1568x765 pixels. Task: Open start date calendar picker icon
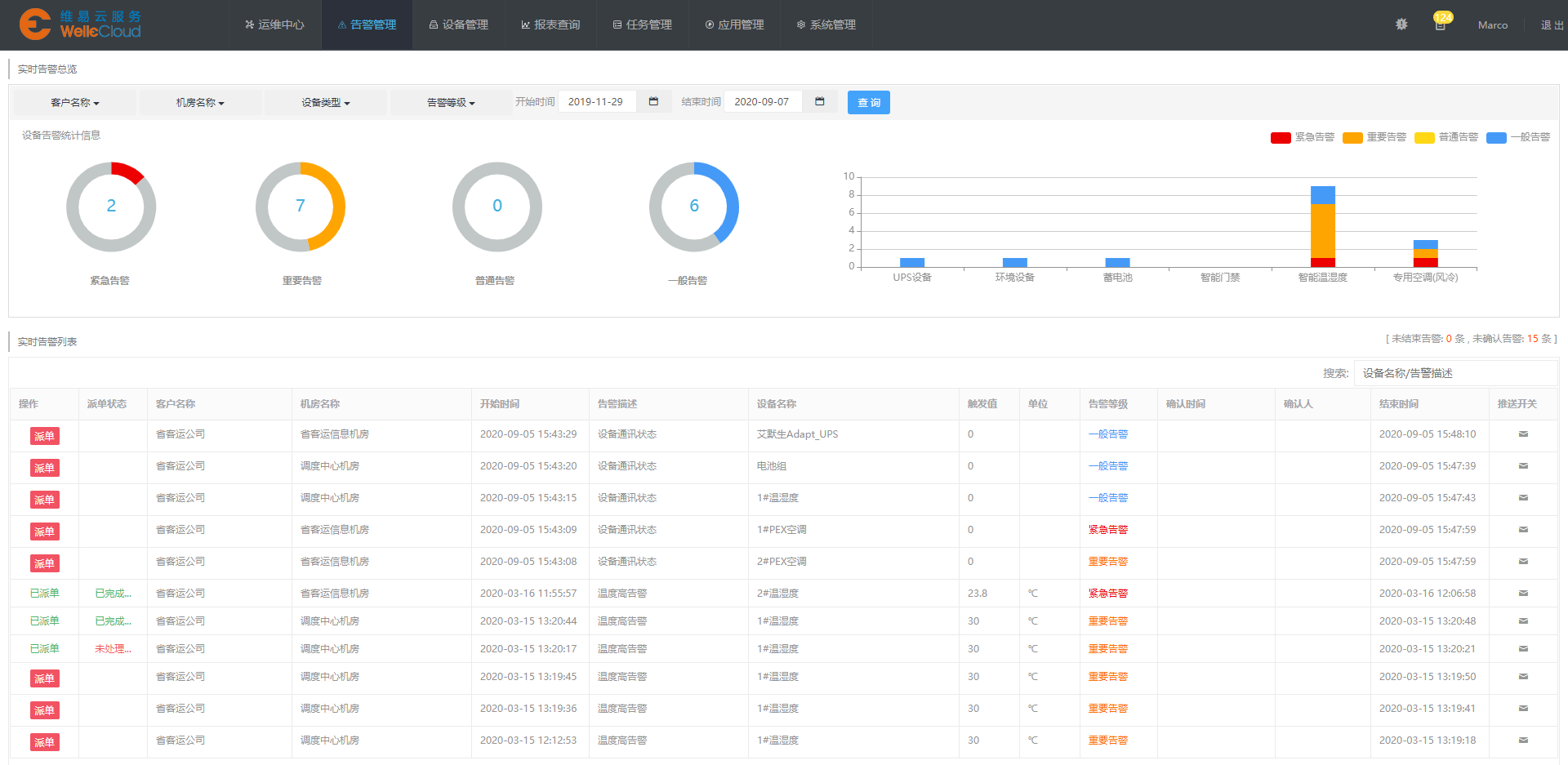pos(653,101)
